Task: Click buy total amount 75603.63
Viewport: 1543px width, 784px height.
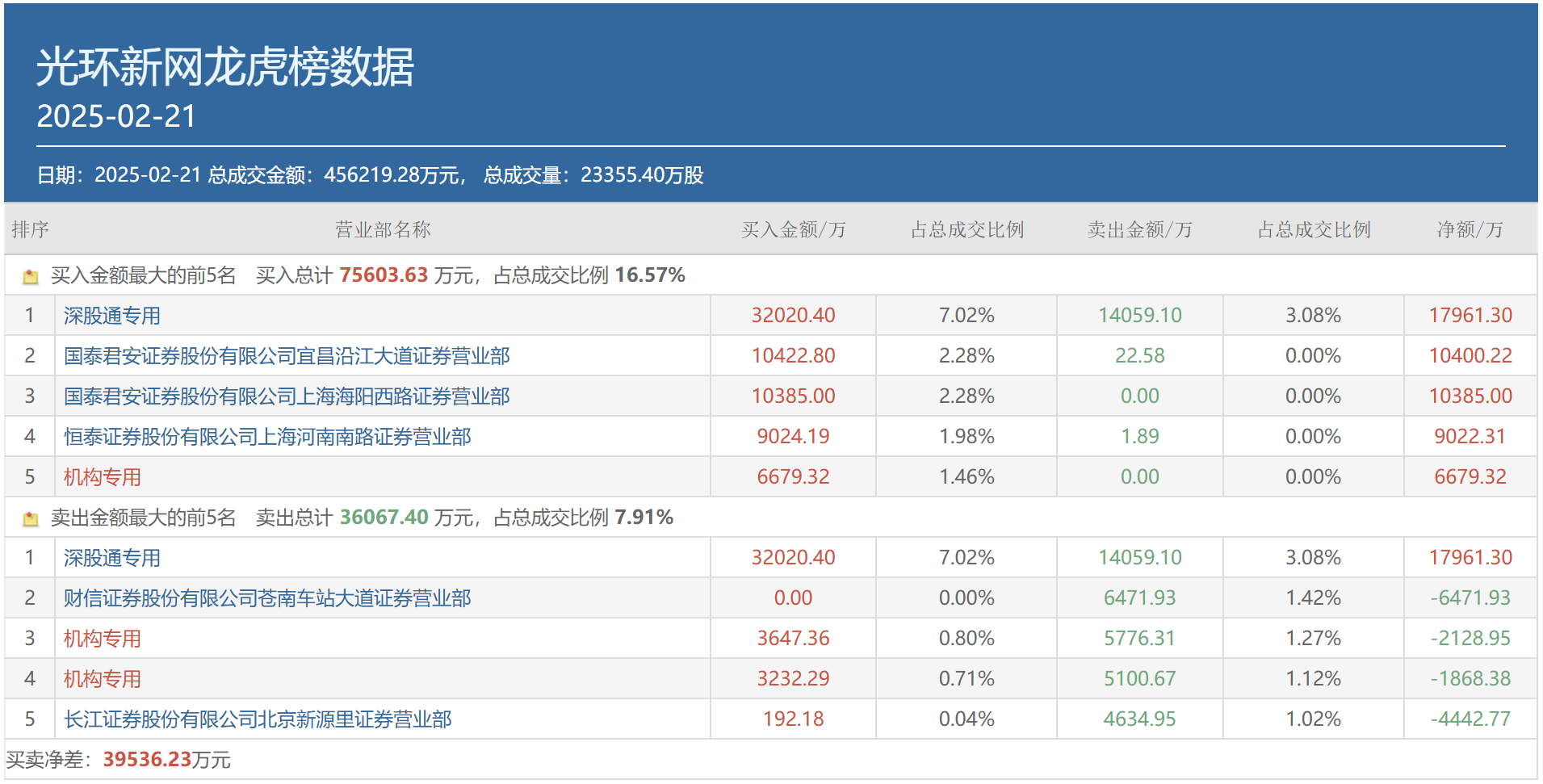Action: tap(384, 275)
